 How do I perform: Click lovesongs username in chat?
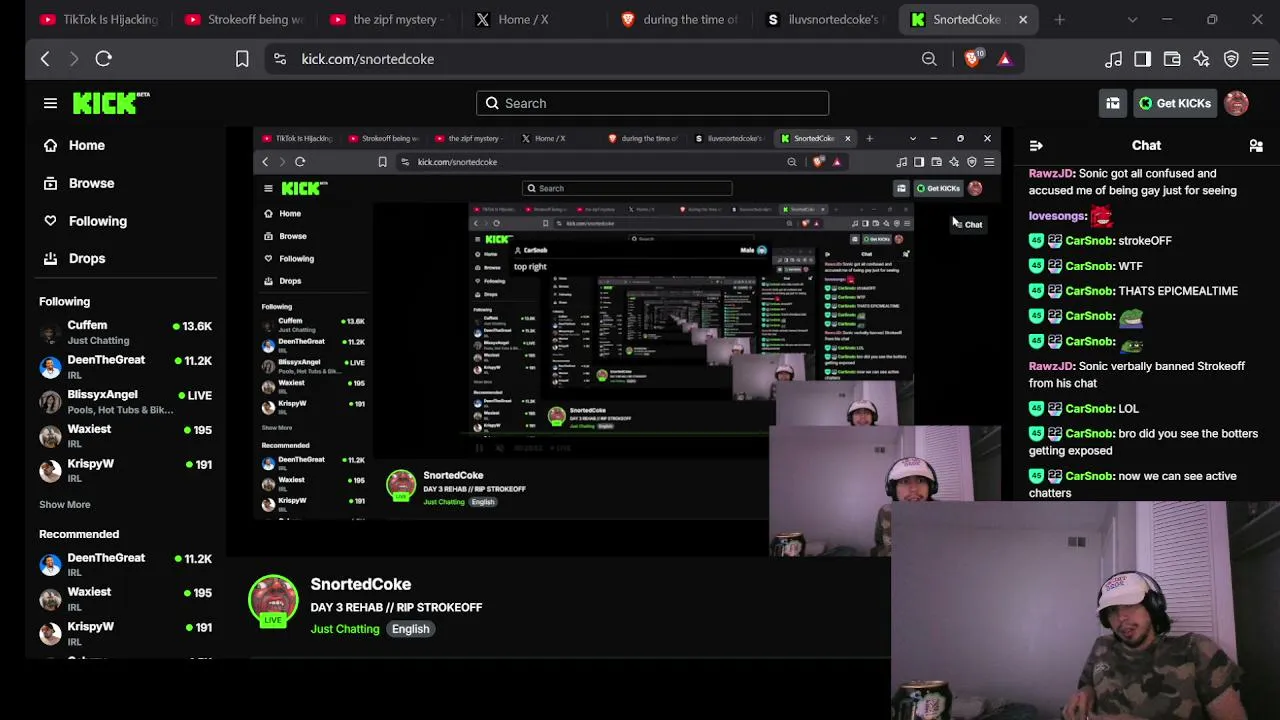click(x=1057, y=216)
